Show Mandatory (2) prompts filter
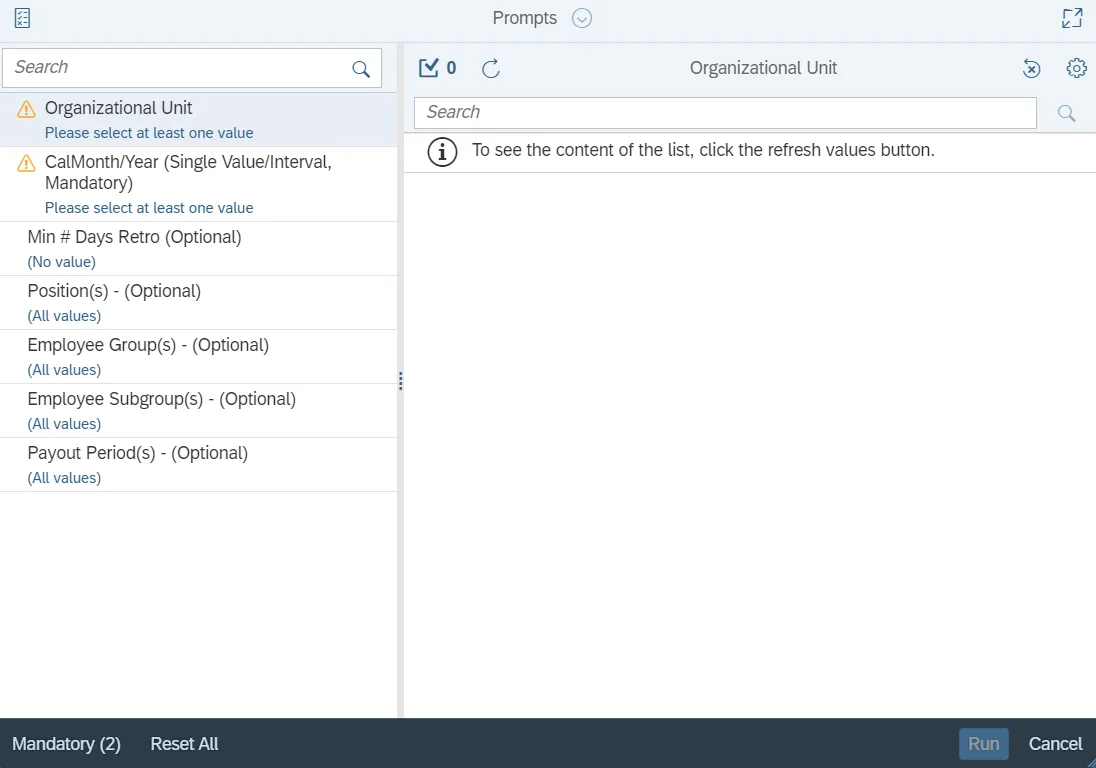 point(66,744)
